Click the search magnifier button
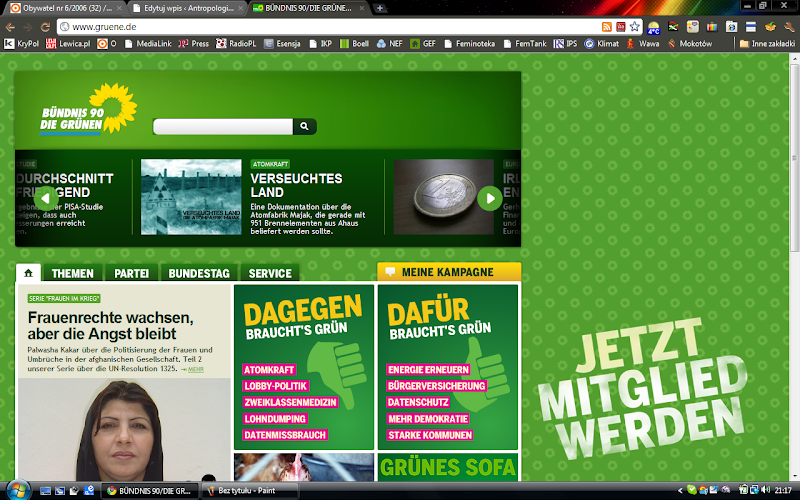The height and width of the screenshot is (500, 800). (x=305, y=126)
